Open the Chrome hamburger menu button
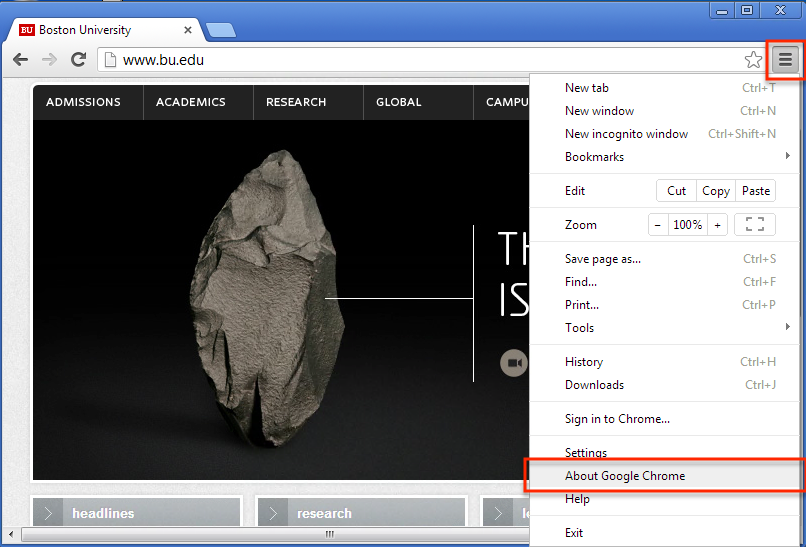 [x=785, y=60]
